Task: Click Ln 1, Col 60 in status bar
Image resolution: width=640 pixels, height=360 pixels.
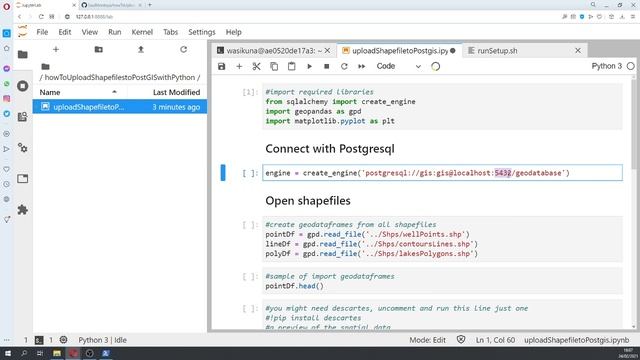Action: [495, 340]
